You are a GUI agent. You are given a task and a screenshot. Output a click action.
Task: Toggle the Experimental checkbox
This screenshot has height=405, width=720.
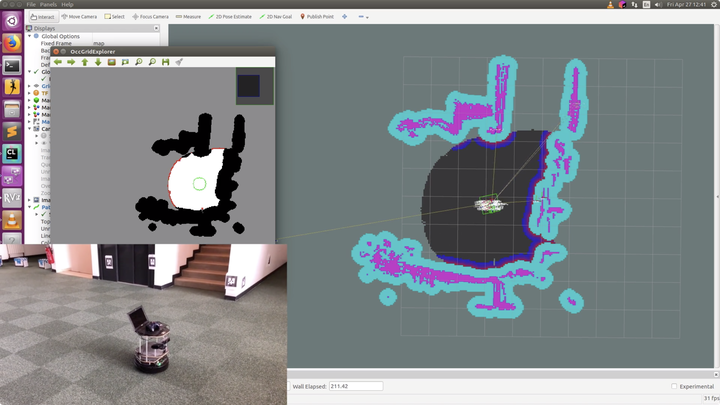point(674,386)
